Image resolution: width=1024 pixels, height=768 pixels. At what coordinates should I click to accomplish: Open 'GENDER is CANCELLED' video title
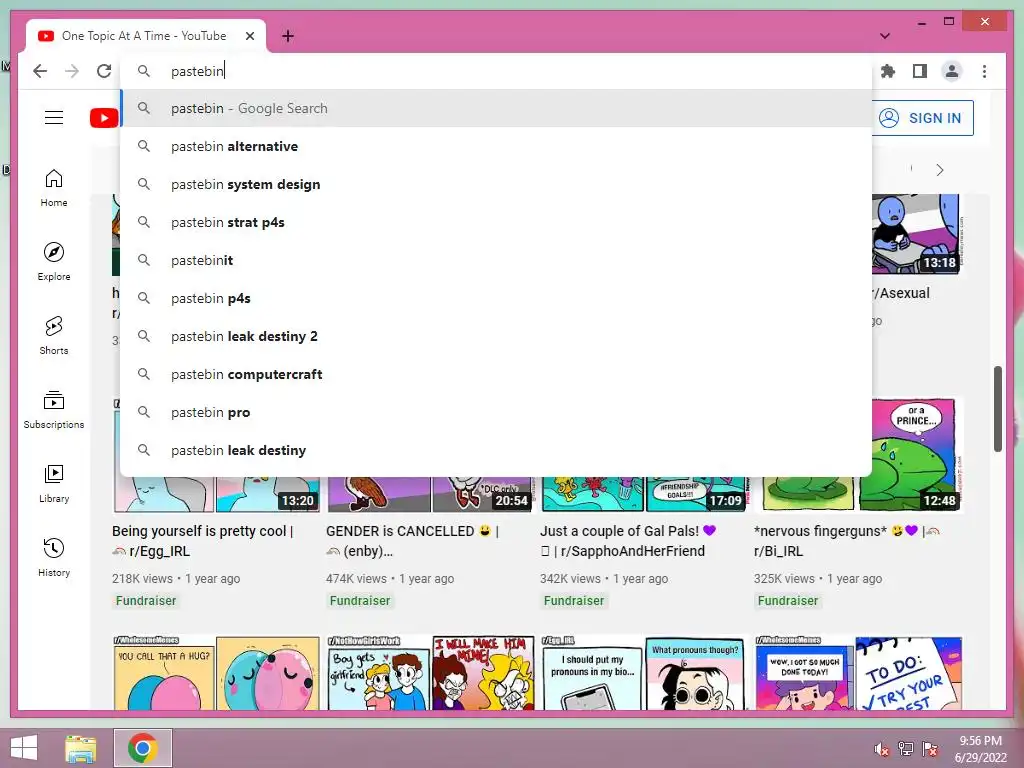tap(412, 541)
